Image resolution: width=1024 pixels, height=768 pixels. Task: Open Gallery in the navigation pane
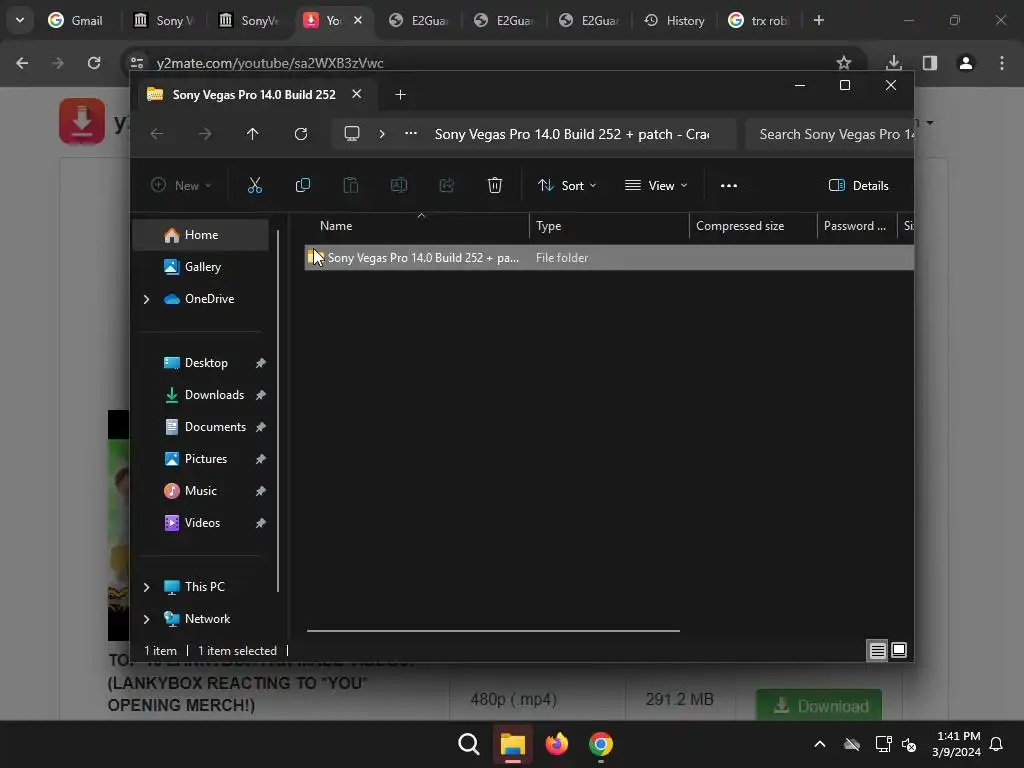200,266
